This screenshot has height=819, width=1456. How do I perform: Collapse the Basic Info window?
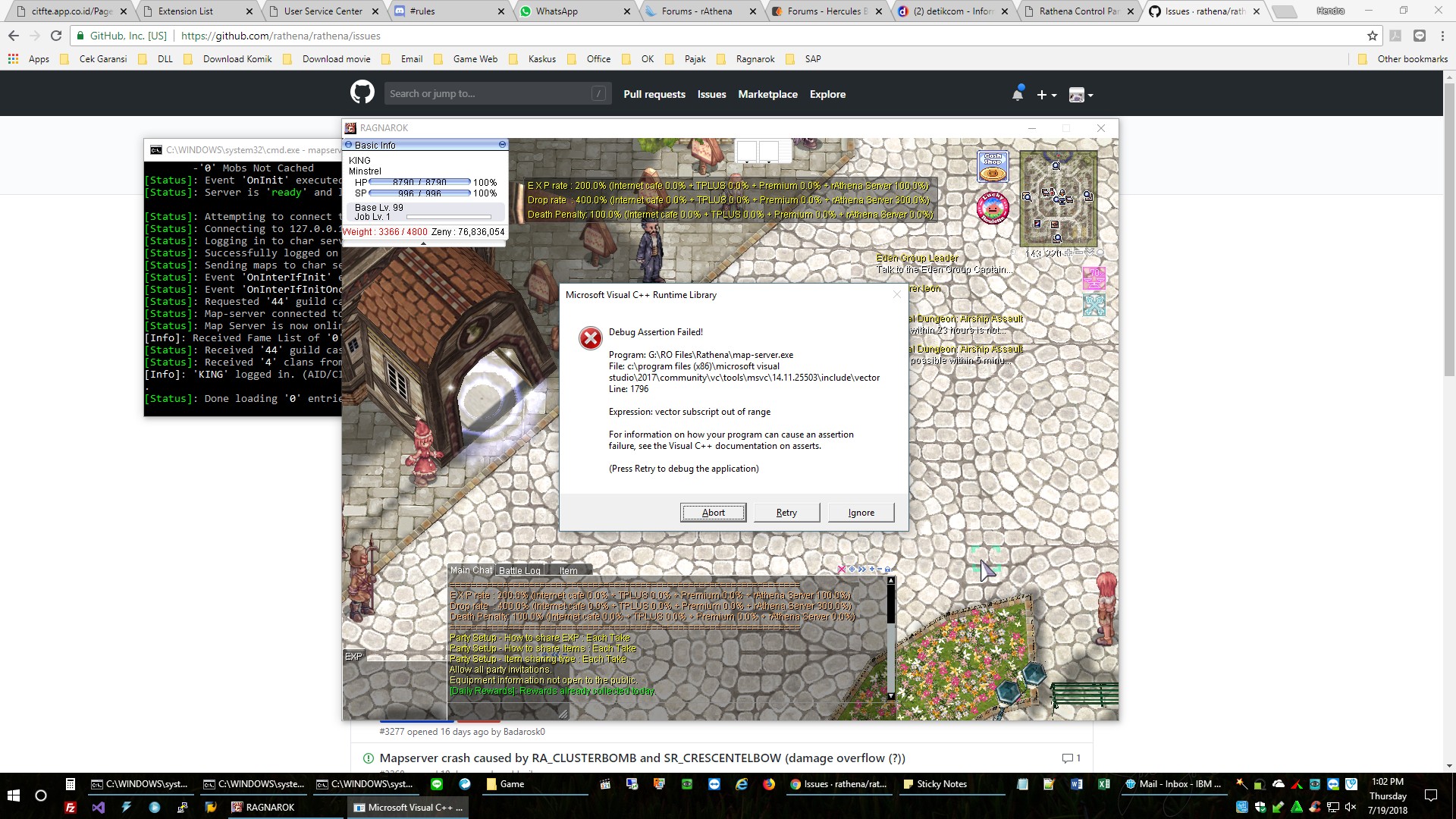[x=503, y=144]
